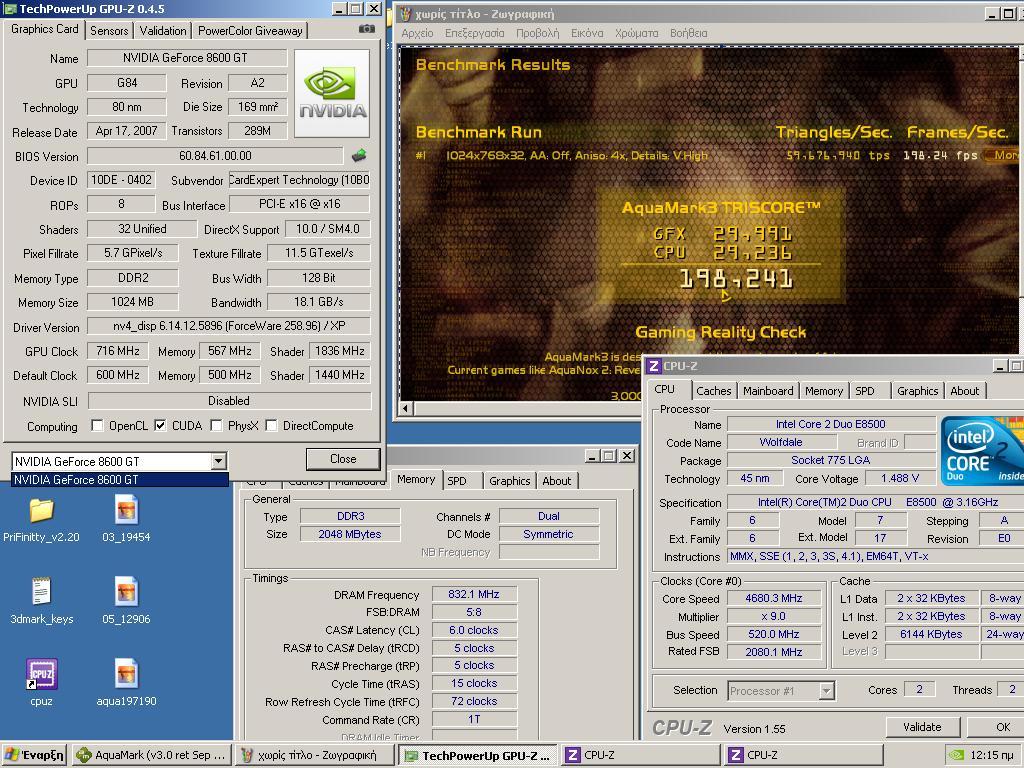Click the Driver Version field
The width and height of the screenshot is (1024, 768).
click(x=229, y=326)
